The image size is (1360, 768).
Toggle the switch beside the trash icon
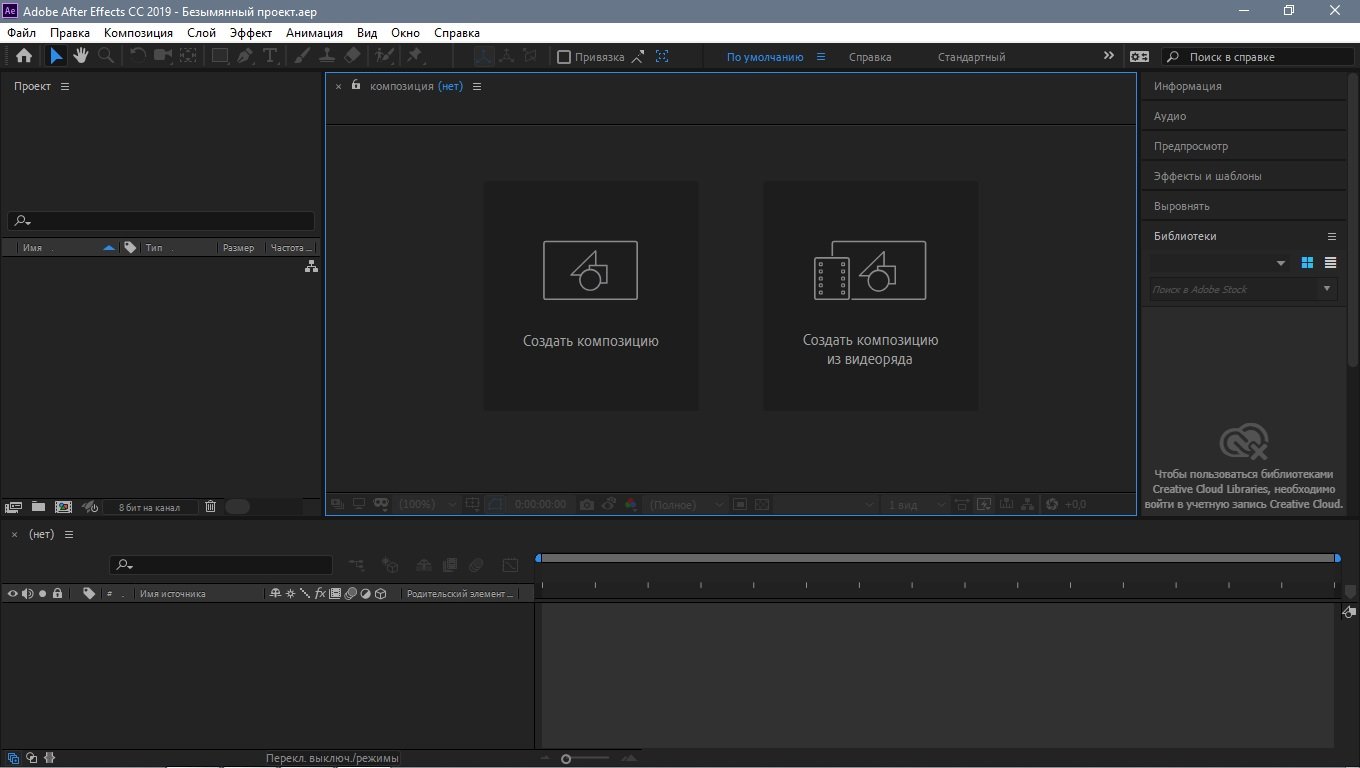[237, 507]
